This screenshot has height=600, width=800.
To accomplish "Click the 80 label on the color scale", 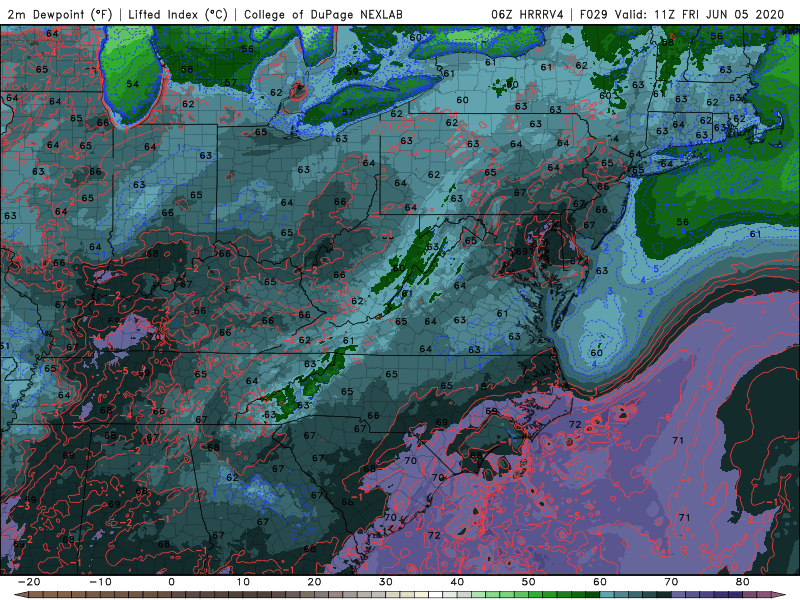I will (743, 582).
